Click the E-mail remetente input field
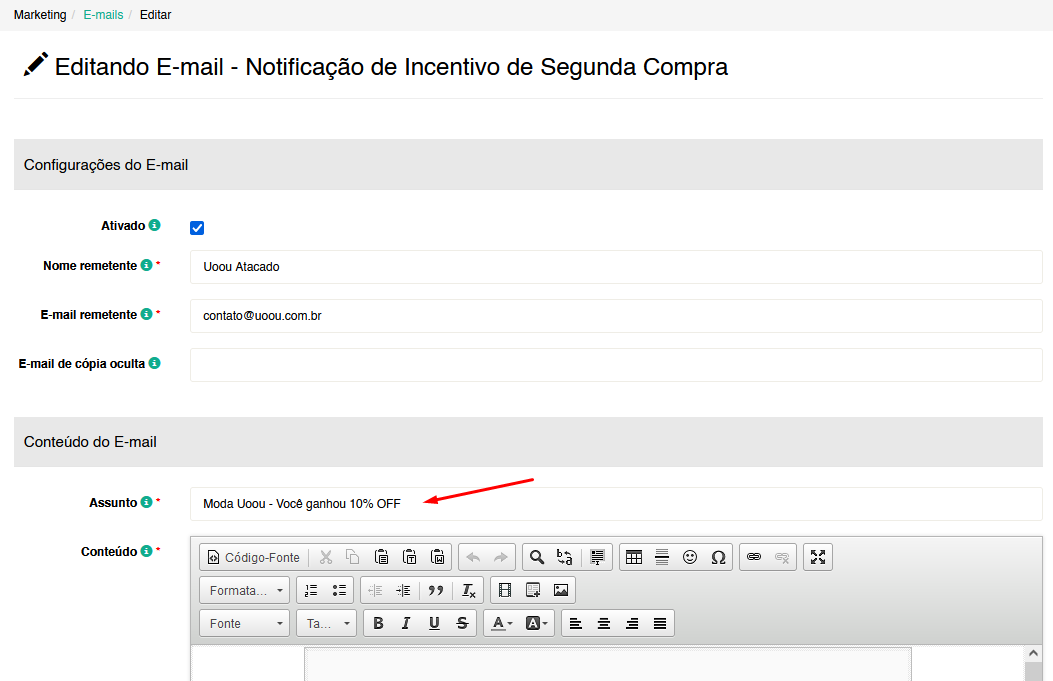This screenshot has width=1053, height=681. (616, 316)
